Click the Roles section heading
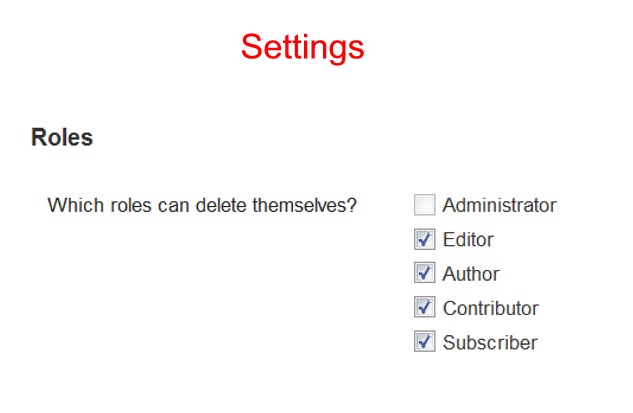This screenshot has height=413, width=633. click(62, 138)
